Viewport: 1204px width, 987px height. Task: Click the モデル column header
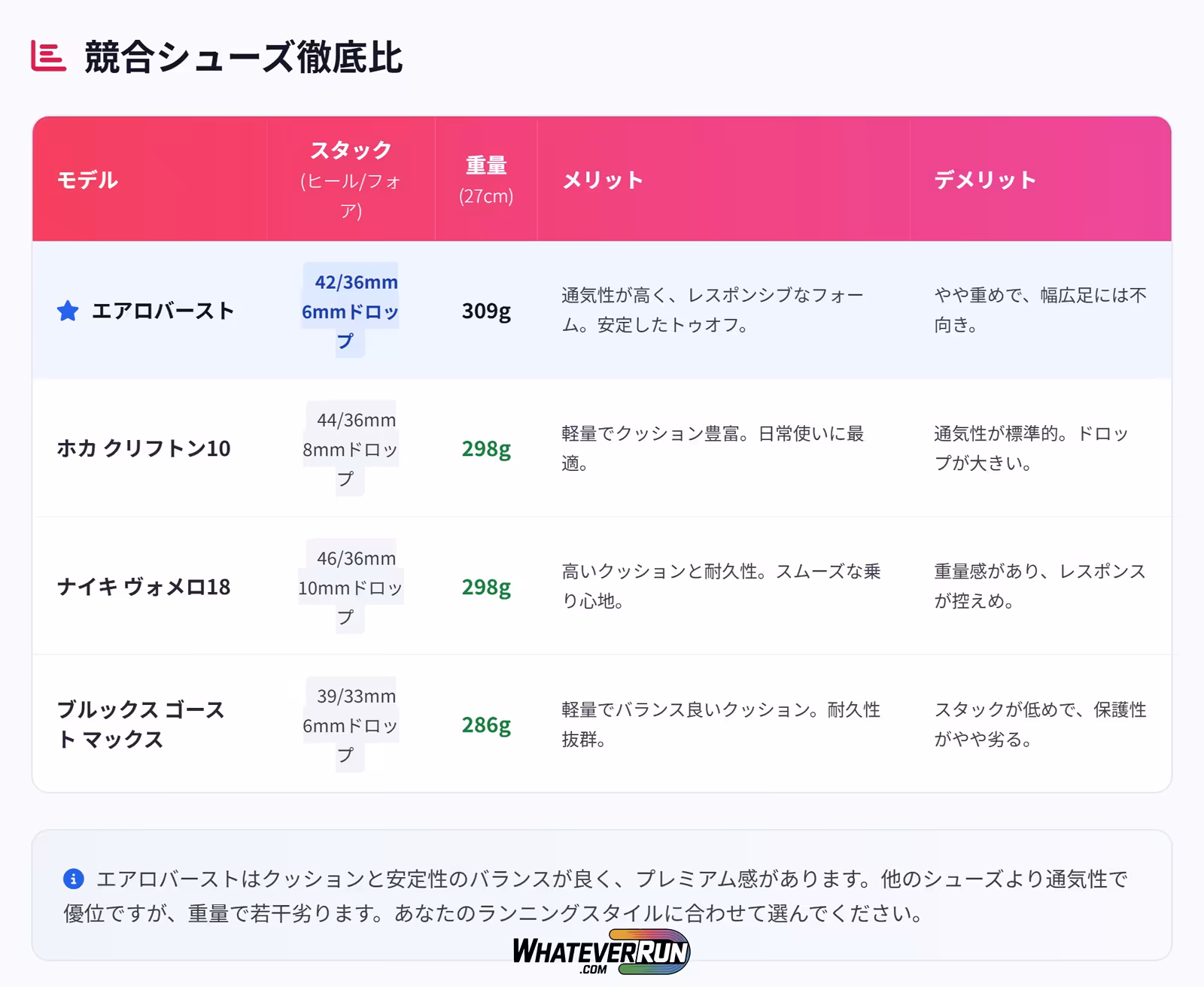pos(88,181)
